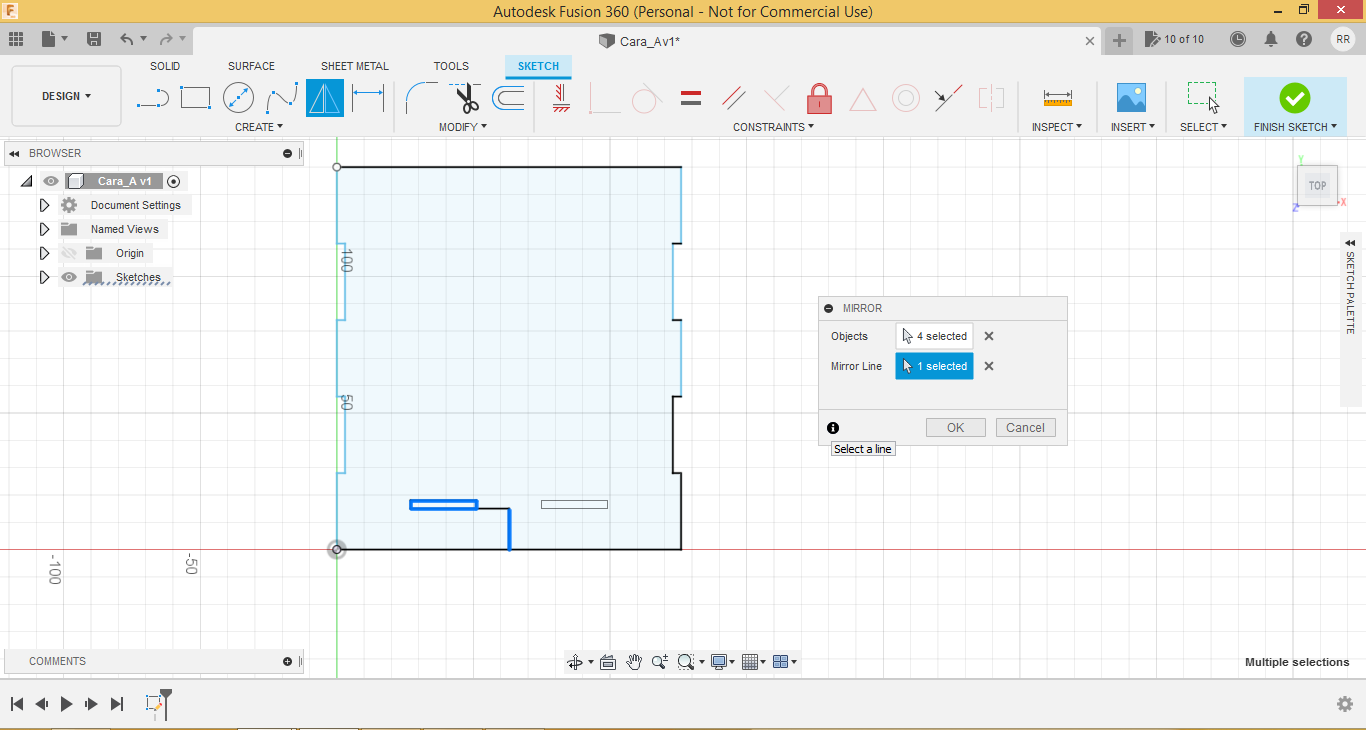Switch to the TOOLS tab
1366x730 pixels.
[x=451, y=66]
